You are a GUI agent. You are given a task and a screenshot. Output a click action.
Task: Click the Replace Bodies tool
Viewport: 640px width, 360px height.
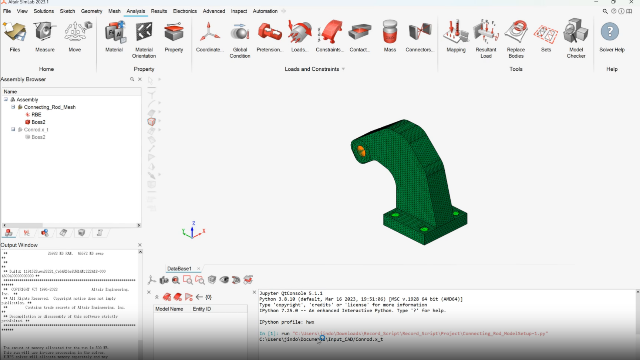pos(516,39)
